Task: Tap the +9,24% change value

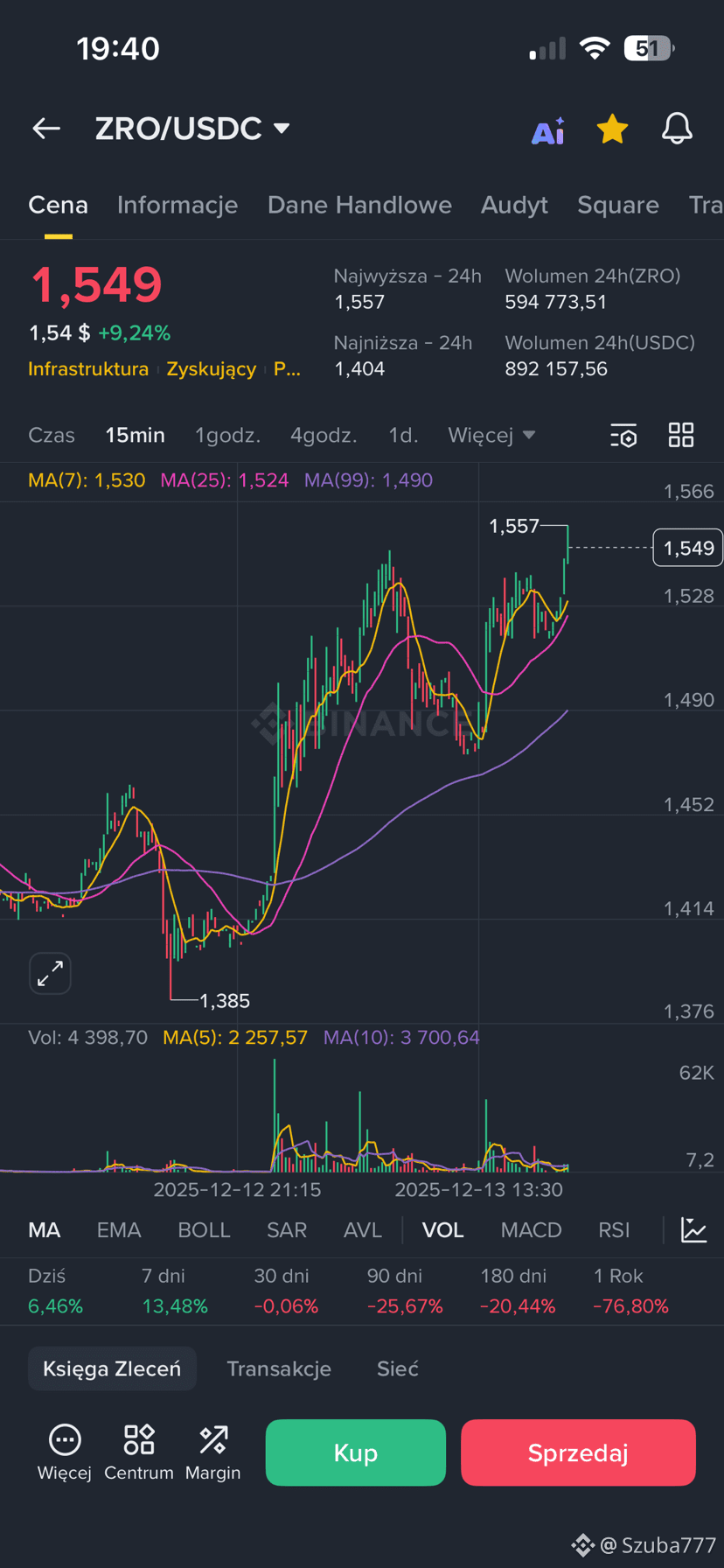Action: [x=134, y=332]
